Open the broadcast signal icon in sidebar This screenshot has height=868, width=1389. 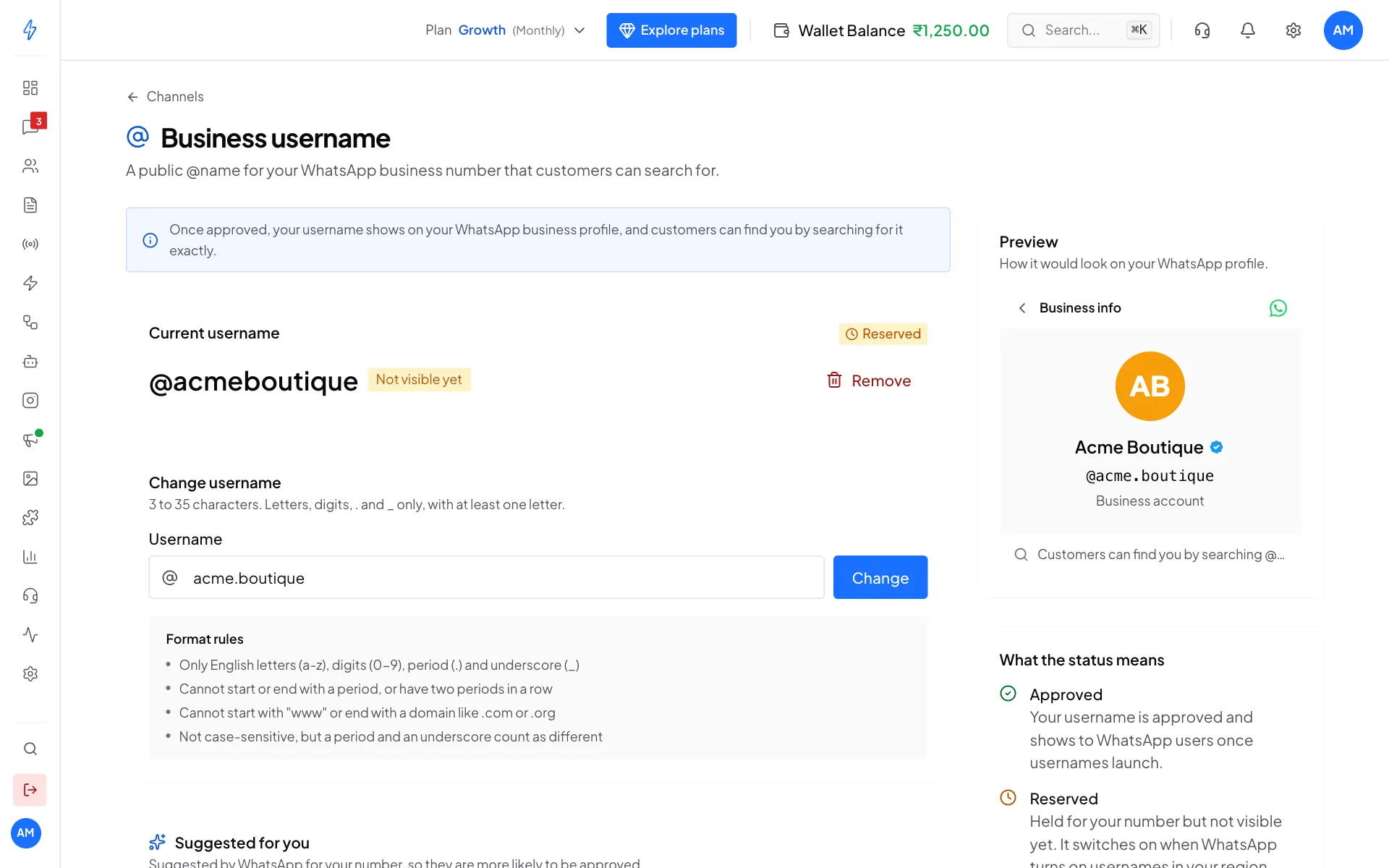click(30, 244)
